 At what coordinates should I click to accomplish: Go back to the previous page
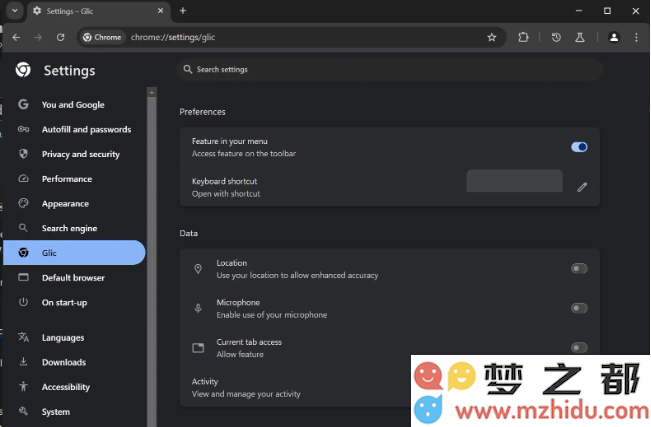coord(16,37)
